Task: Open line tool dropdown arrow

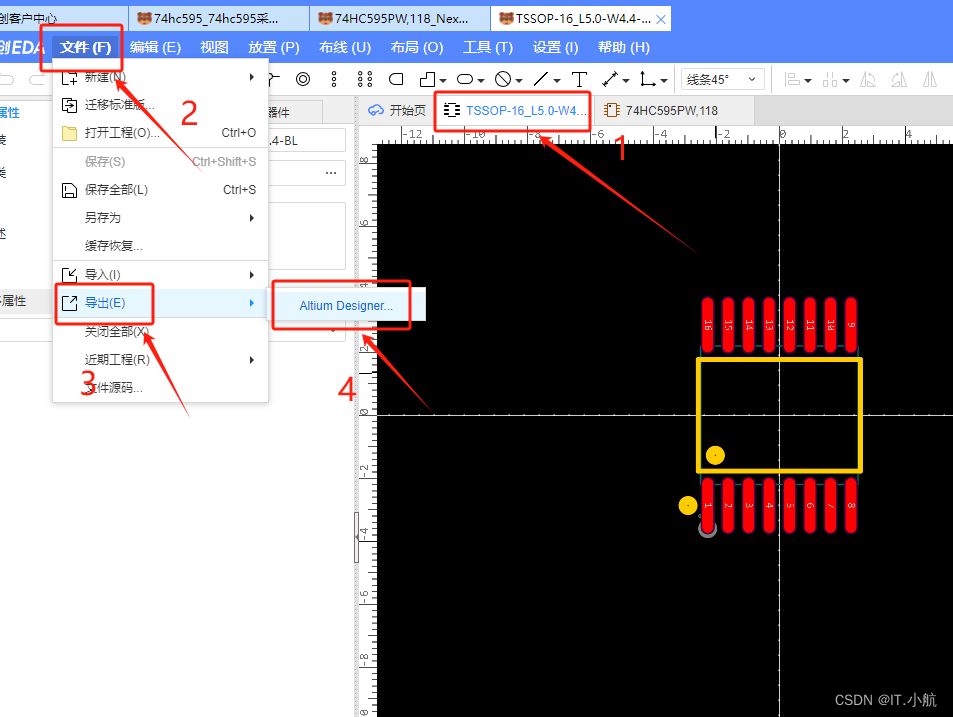Action: click(x=556, y=80)
